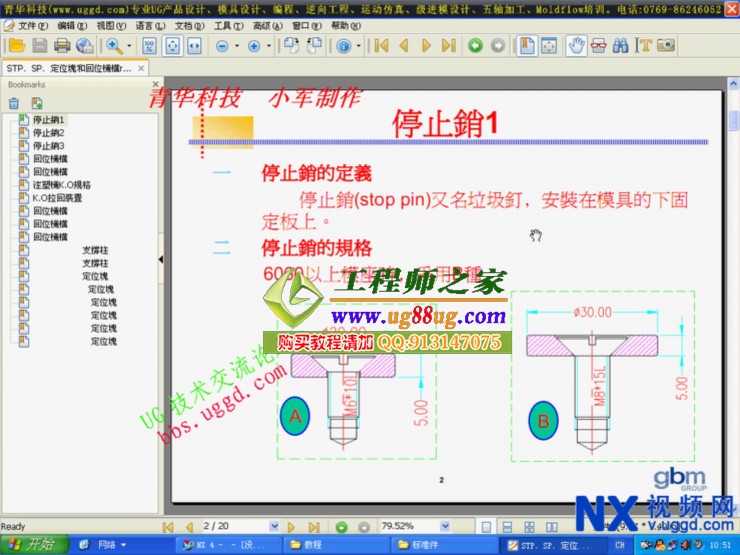Select the Text selection tool
Viewport: 740px width, 555px height.
pos(643,46)
